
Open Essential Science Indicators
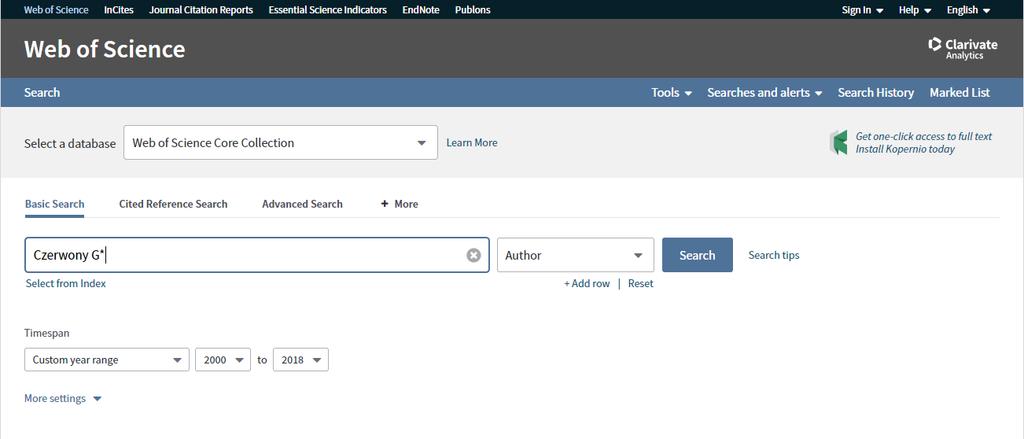328,10
